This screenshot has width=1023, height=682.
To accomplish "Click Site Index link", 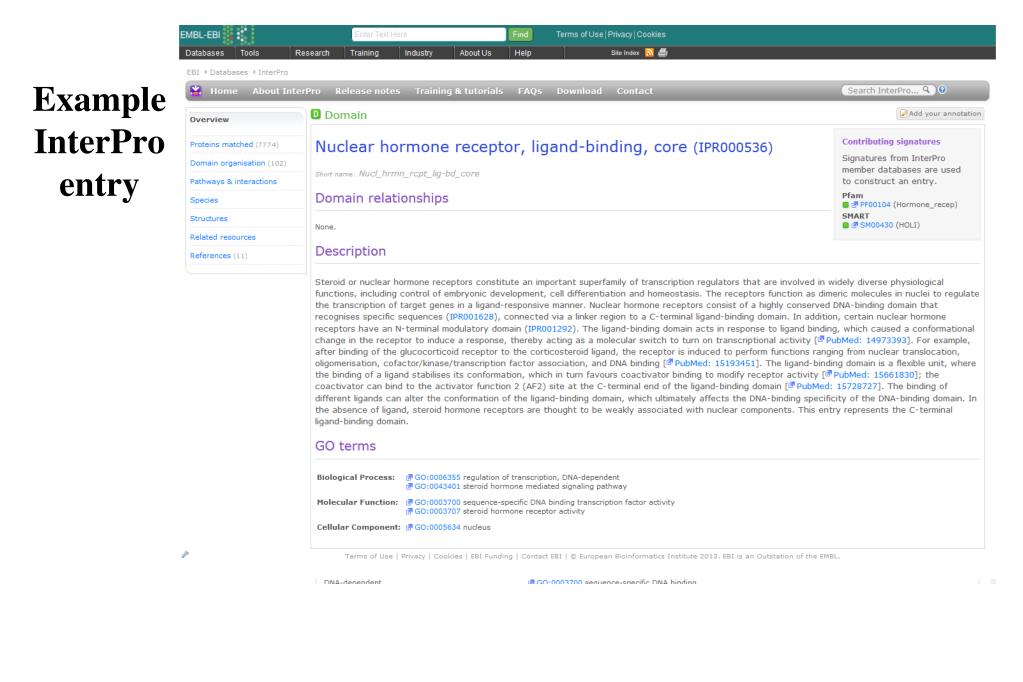I will [624, 53].
